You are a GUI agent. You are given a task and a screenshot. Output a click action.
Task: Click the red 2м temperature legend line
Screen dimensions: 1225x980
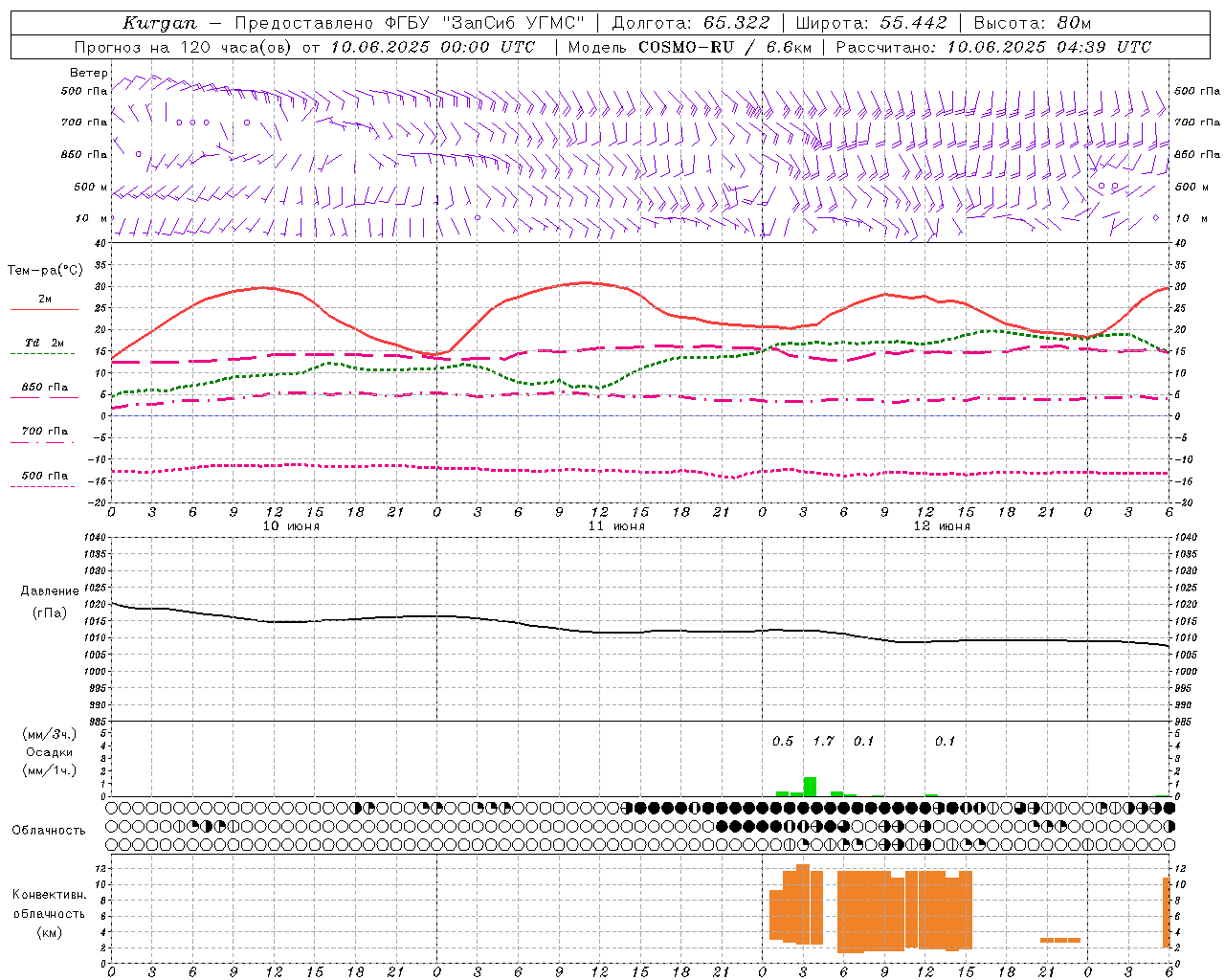pos(44,309)
